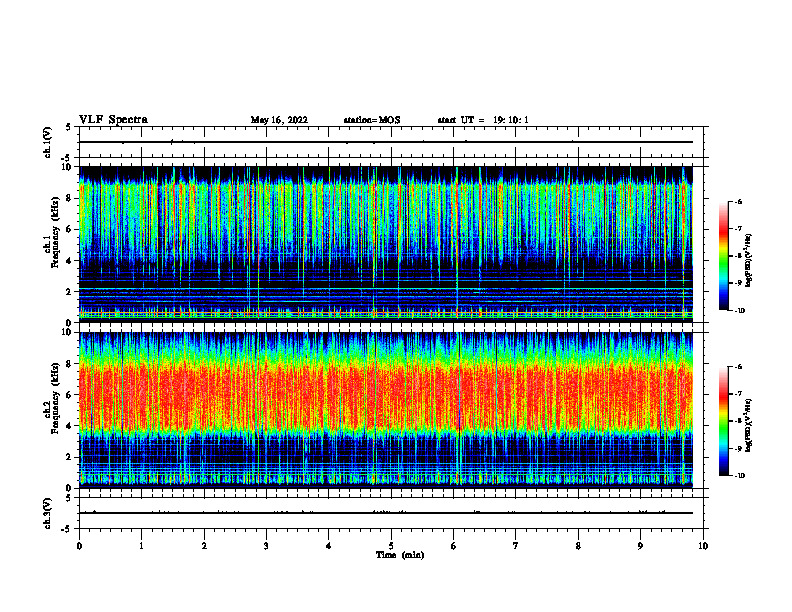Click the time axis tick label '10'
The height and width of the screenshot is (612, 792).
[703, 546]
